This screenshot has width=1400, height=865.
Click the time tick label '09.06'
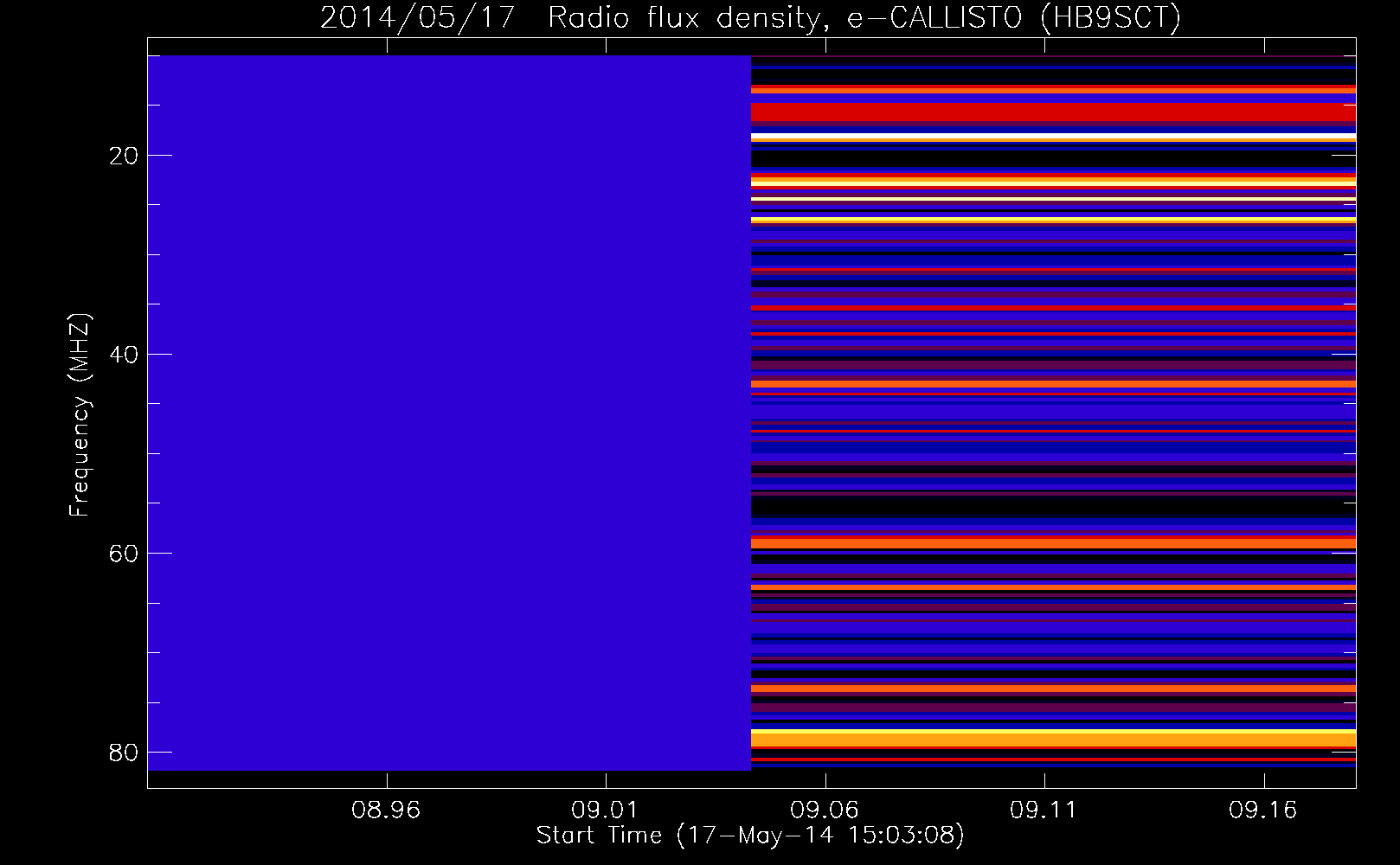click(x=825, y=811)
